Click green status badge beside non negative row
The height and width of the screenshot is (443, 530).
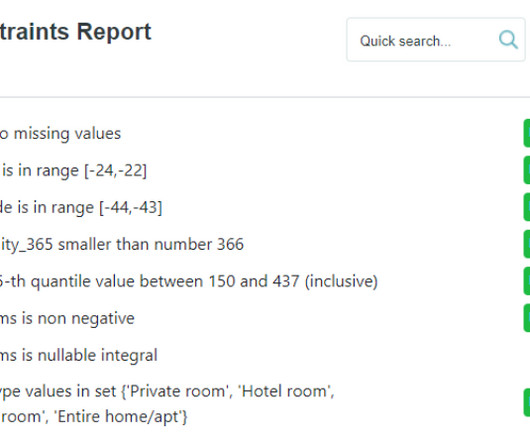coord(527,318)
